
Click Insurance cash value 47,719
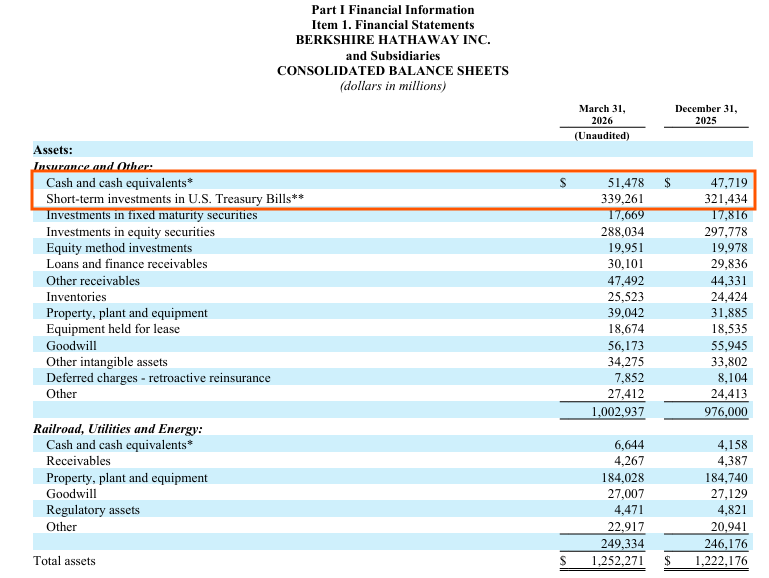click(729, 182)
